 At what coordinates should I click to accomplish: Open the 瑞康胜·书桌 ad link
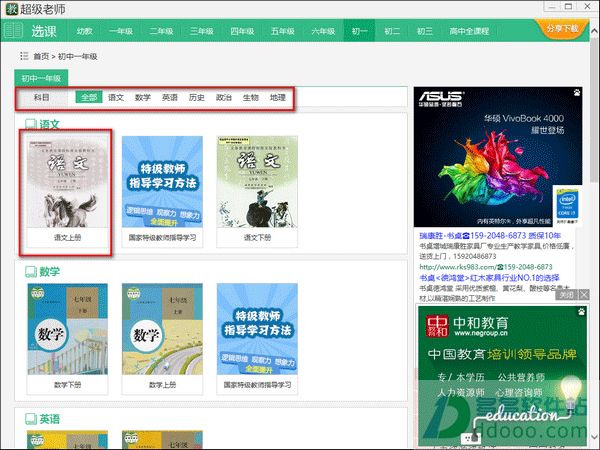pyautogui.click(x=490, y=235)
